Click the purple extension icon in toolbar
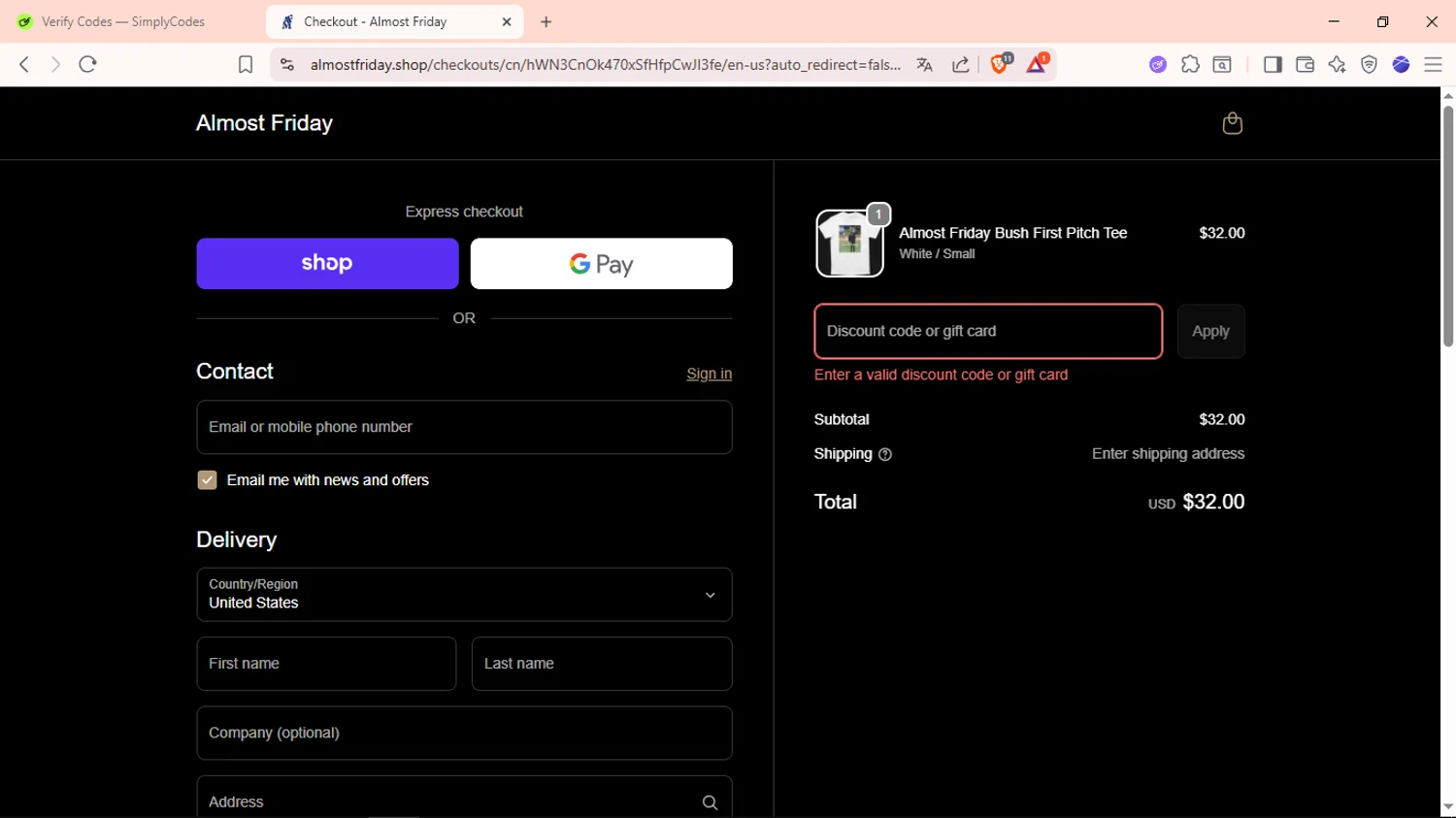 point(1158,64)
